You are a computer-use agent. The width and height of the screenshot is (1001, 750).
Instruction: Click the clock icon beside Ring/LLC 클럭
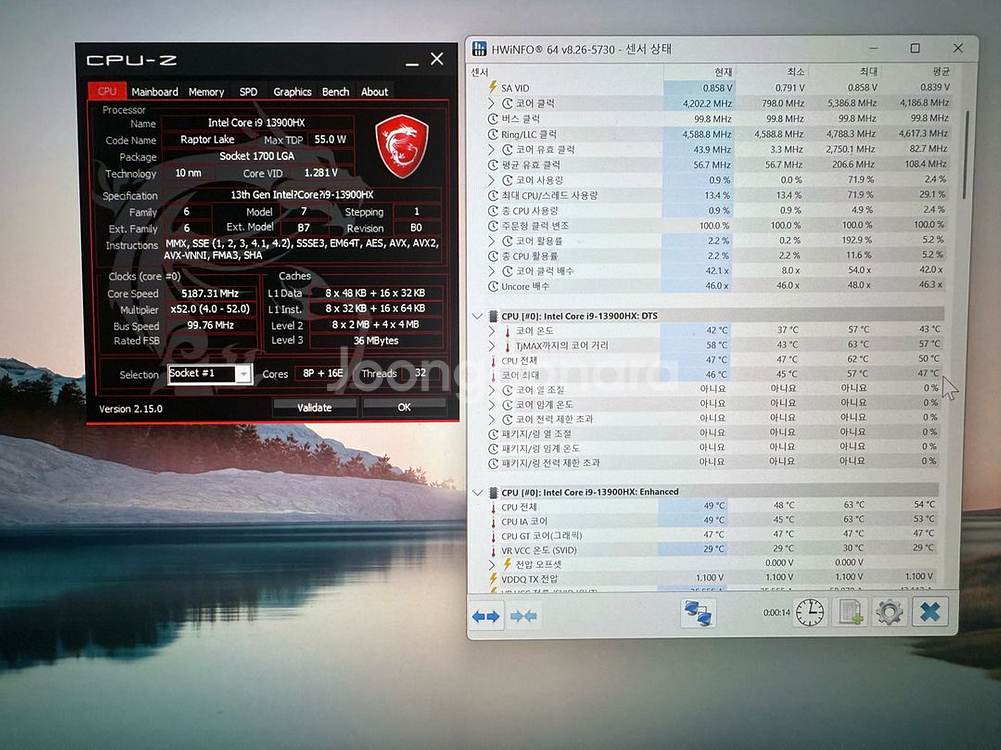(493, 134)
